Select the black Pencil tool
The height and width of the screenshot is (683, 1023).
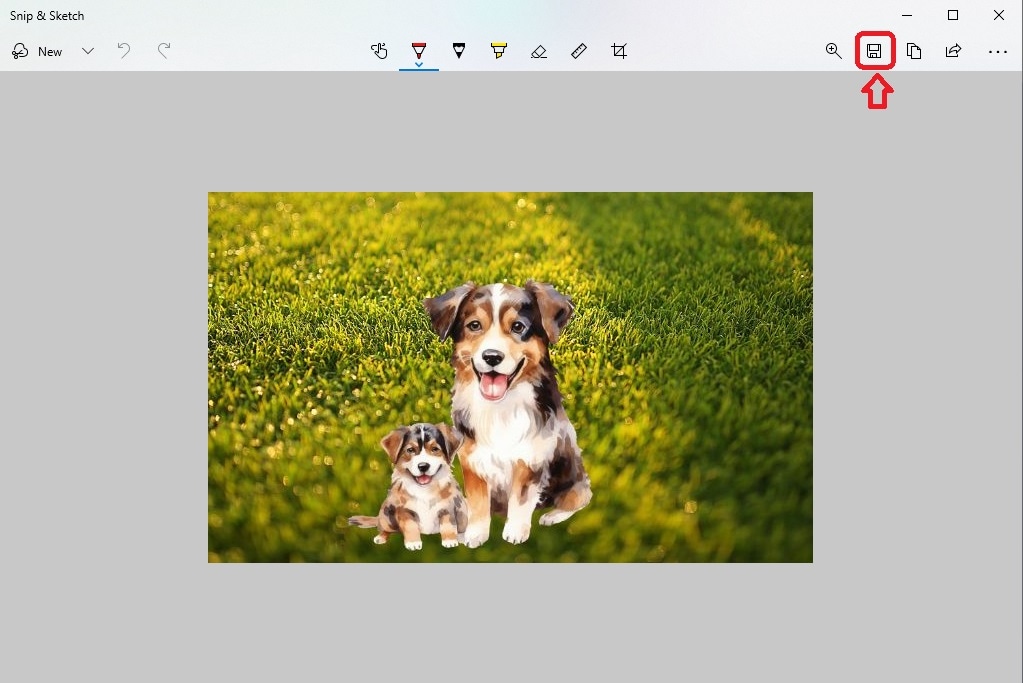[459, 50]
